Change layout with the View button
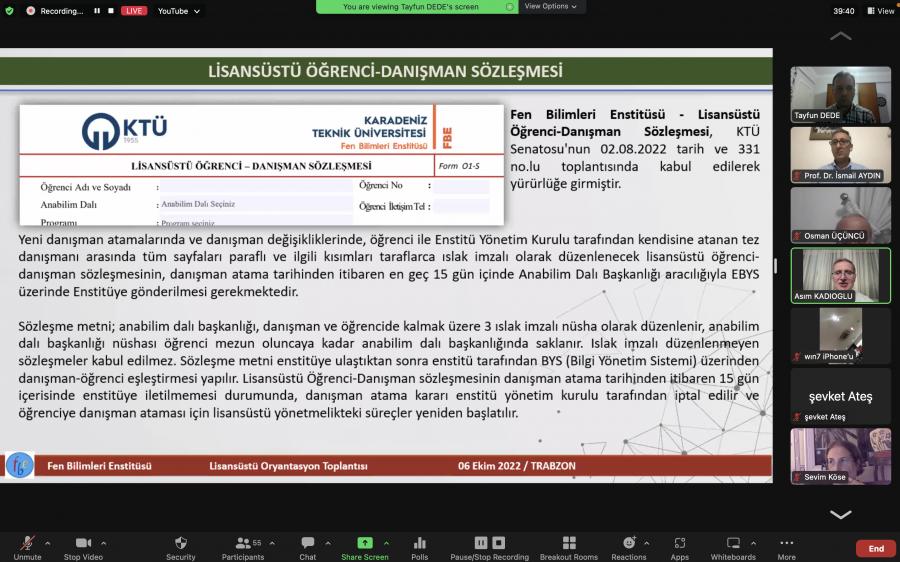 tap(880, 11)
